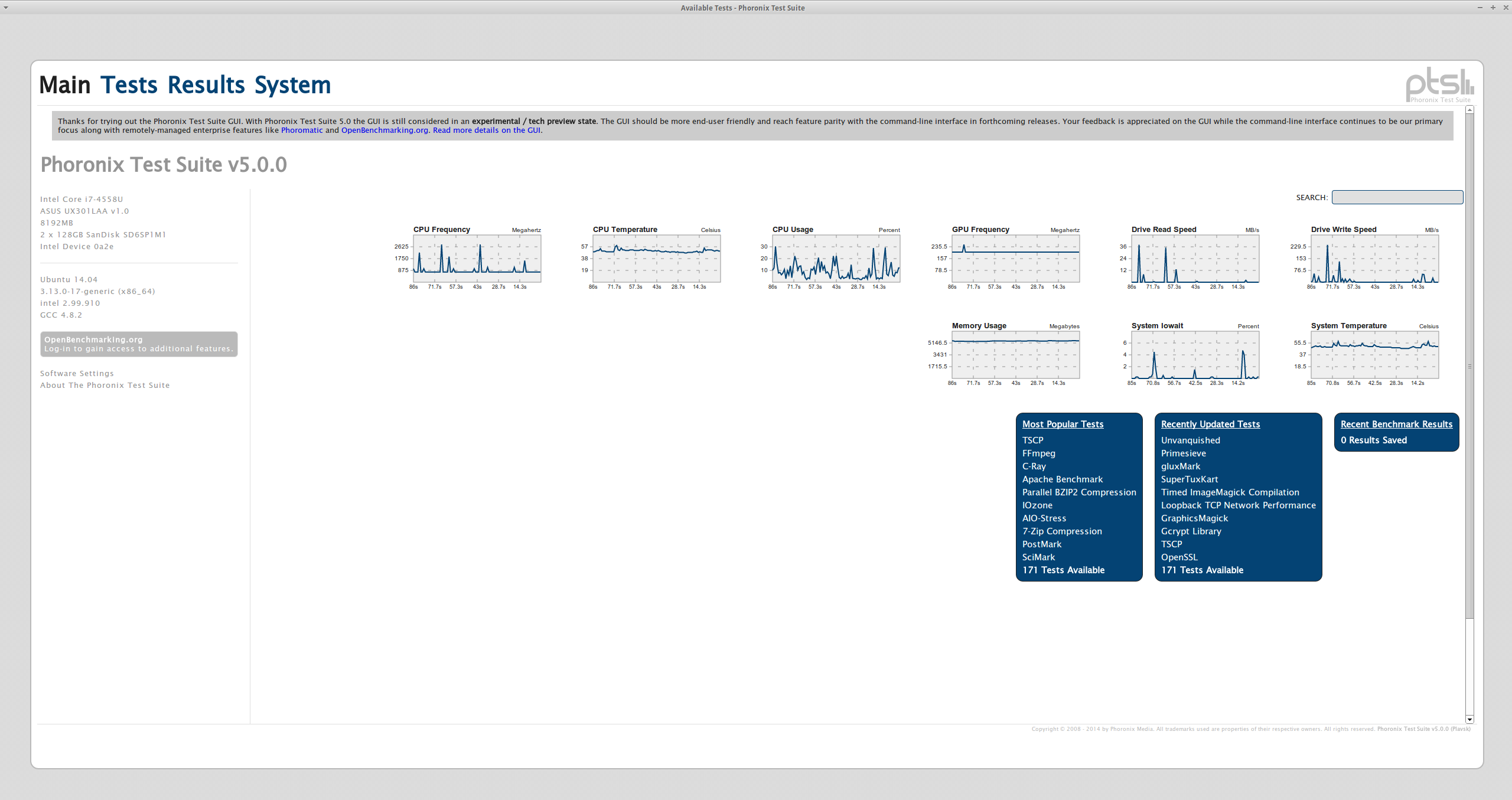The height and width of the screenshot is (800, 1512).
Task: Open the Phoromatic link
Action: click(x=302, y=130)
